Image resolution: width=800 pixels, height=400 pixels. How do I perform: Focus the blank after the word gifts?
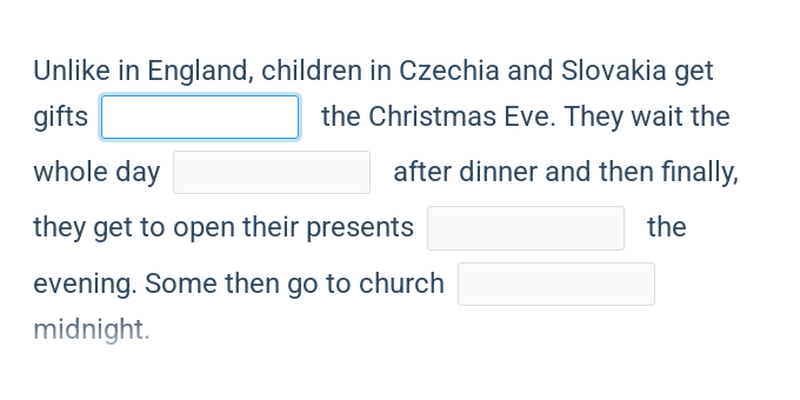click(x=200, y=117)
